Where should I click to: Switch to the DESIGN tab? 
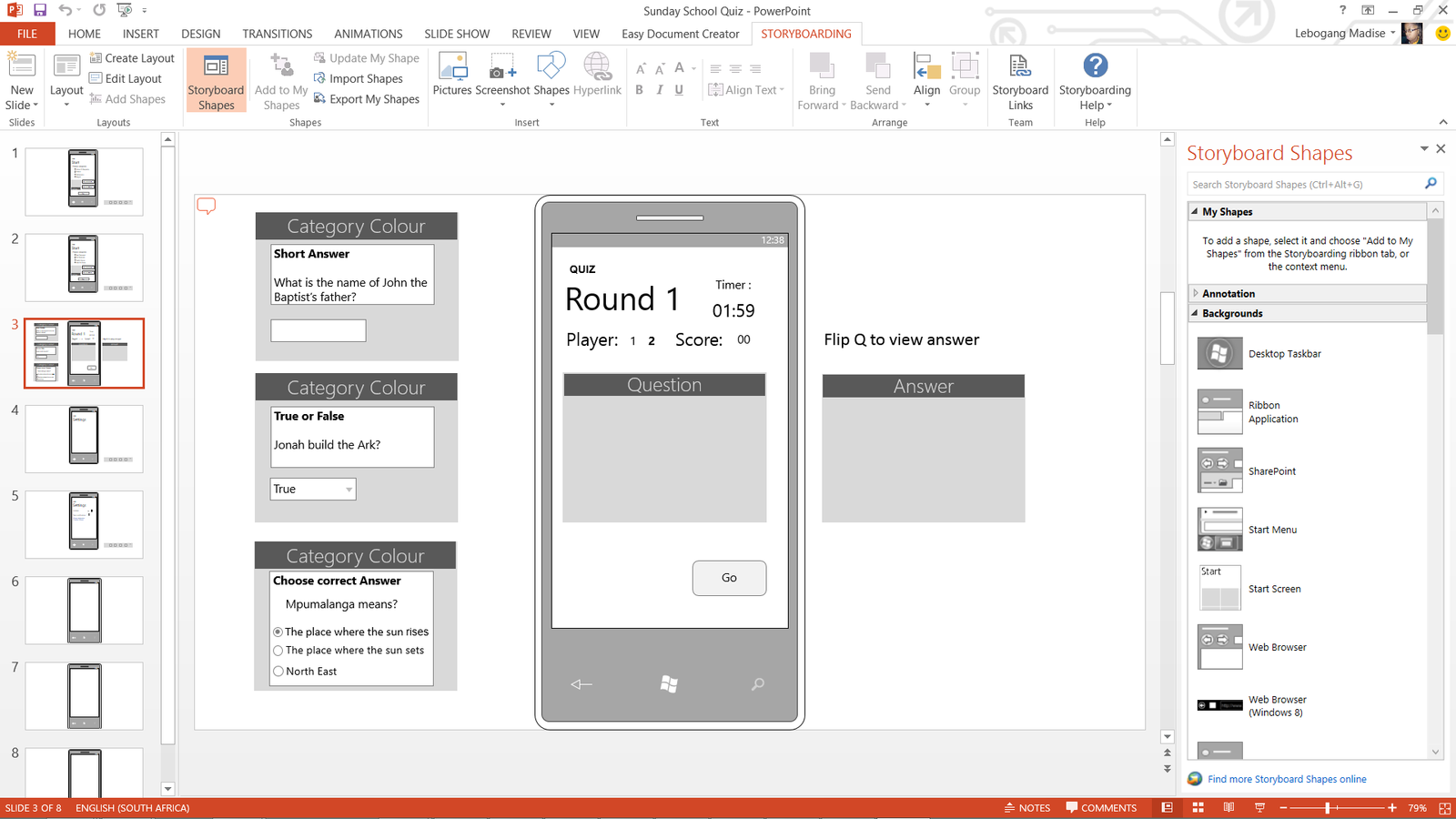click(200, 34)
